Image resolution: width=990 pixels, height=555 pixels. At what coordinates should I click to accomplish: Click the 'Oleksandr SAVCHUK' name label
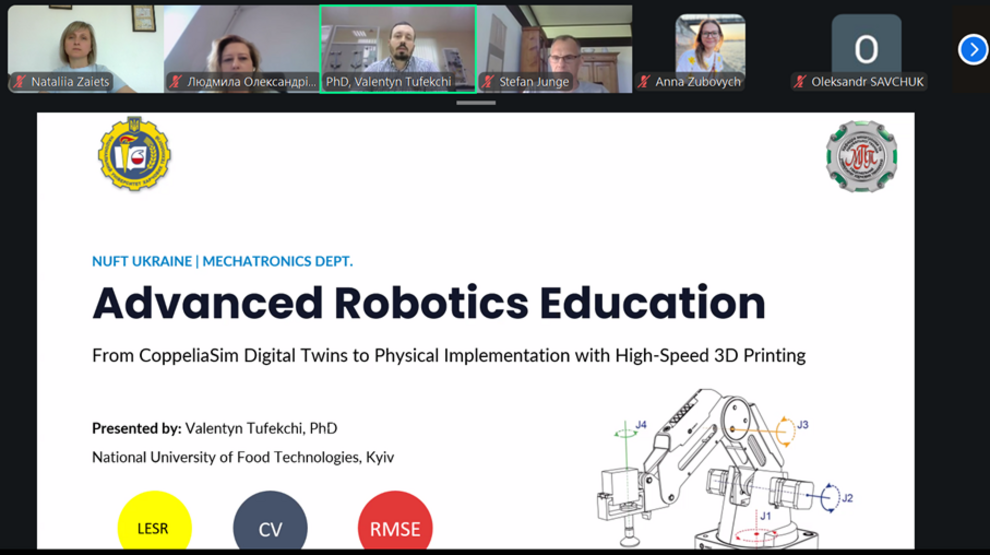pos(867,81)
